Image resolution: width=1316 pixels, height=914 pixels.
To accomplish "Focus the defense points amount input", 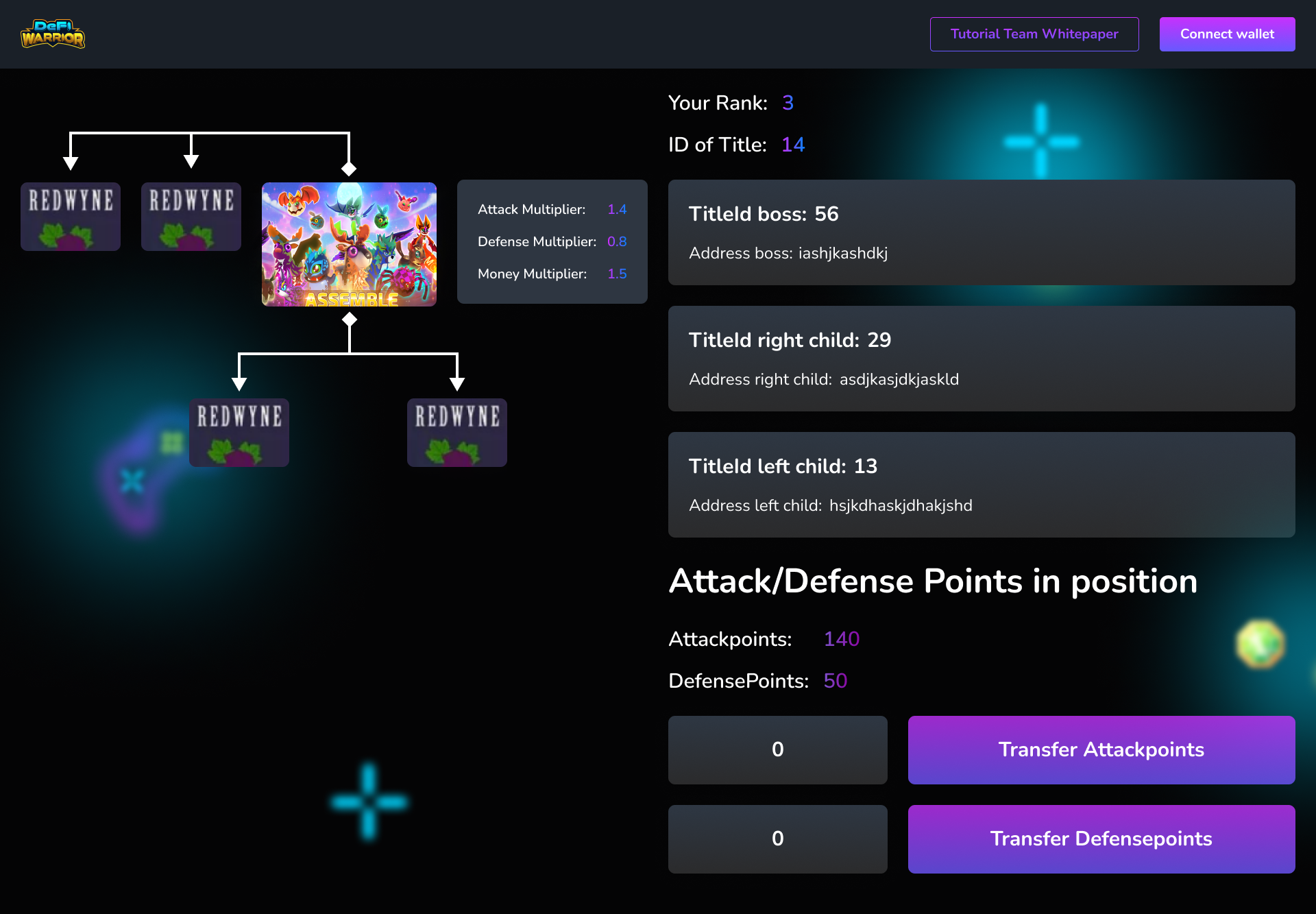I will [x=777, y=839].
